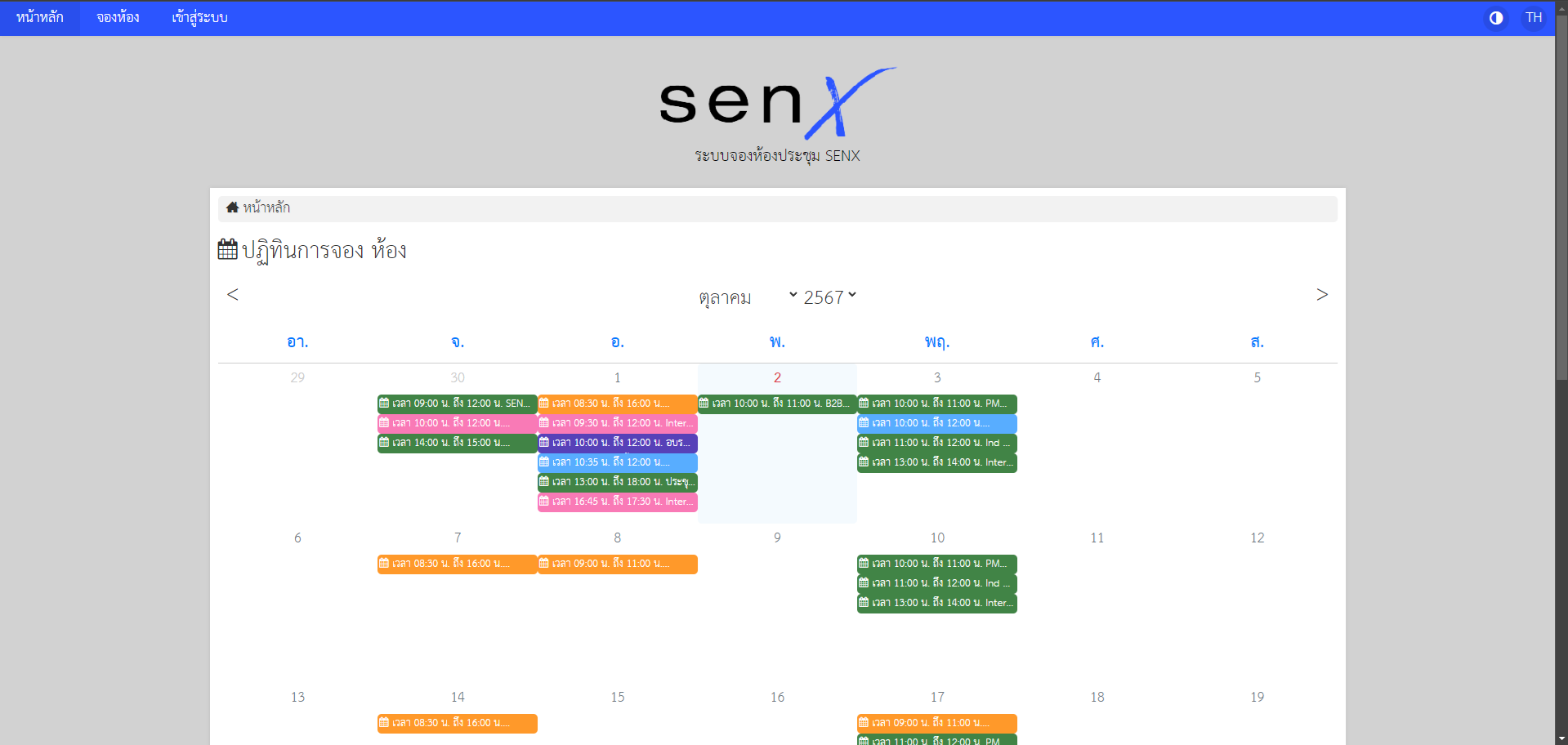Open the หน้าหลัก menu item
Image resolution: width=1568 pixels, height=745 pixels.
tap(39, 18)
